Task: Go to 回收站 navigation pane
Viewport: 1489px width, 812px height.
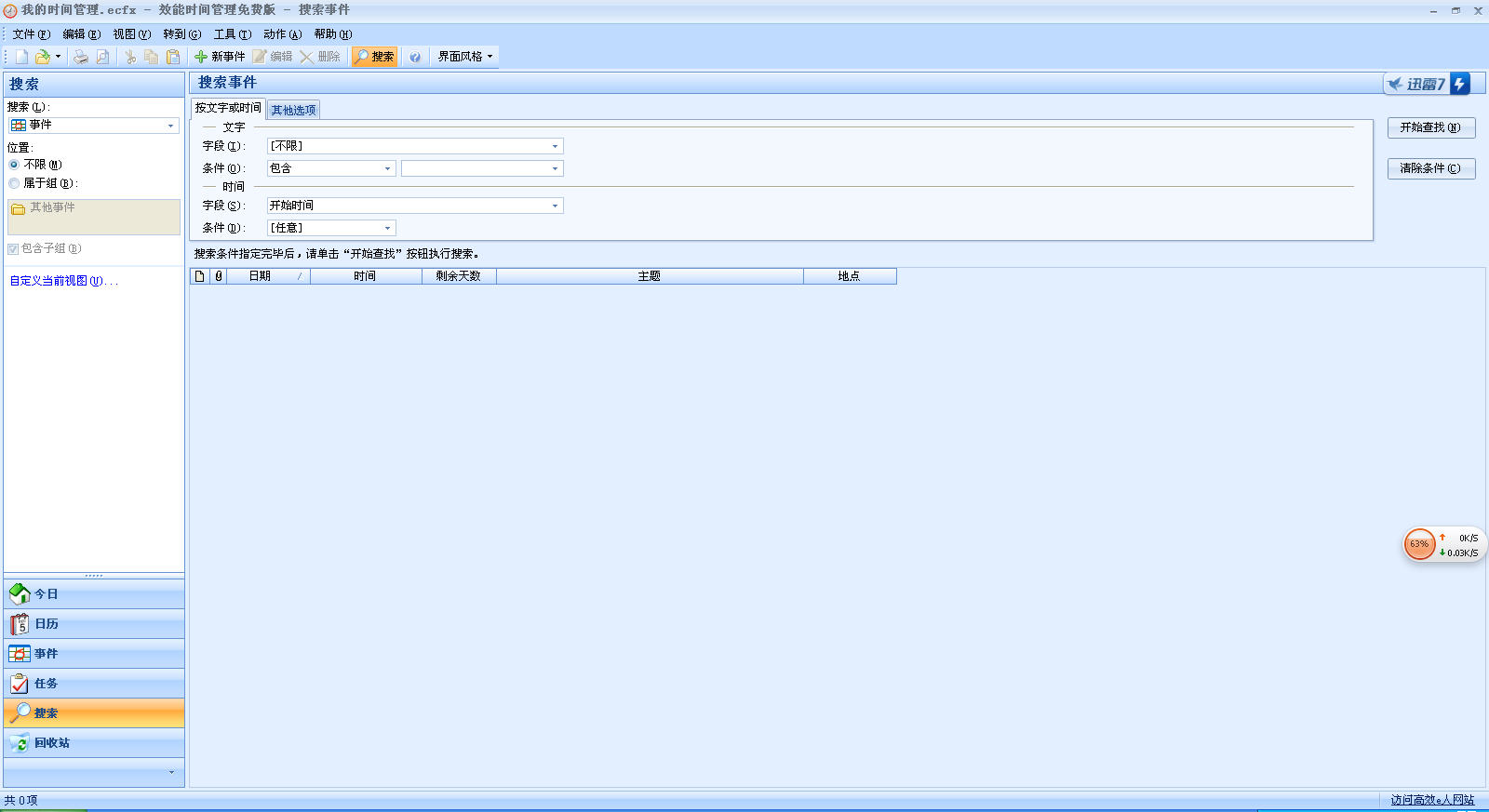Action: click(94, 743)
